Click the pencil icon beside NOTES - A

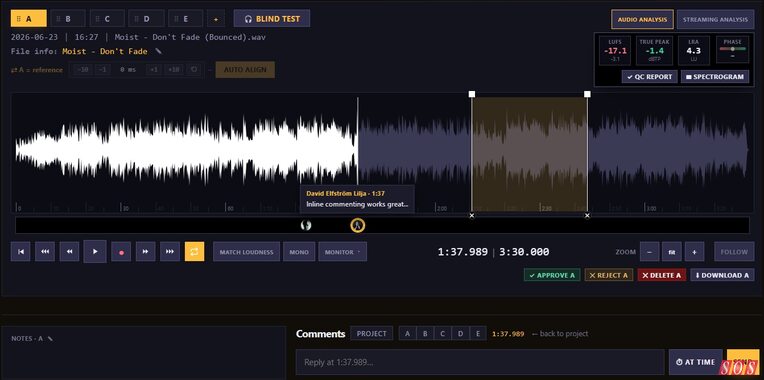coord(50,339)
